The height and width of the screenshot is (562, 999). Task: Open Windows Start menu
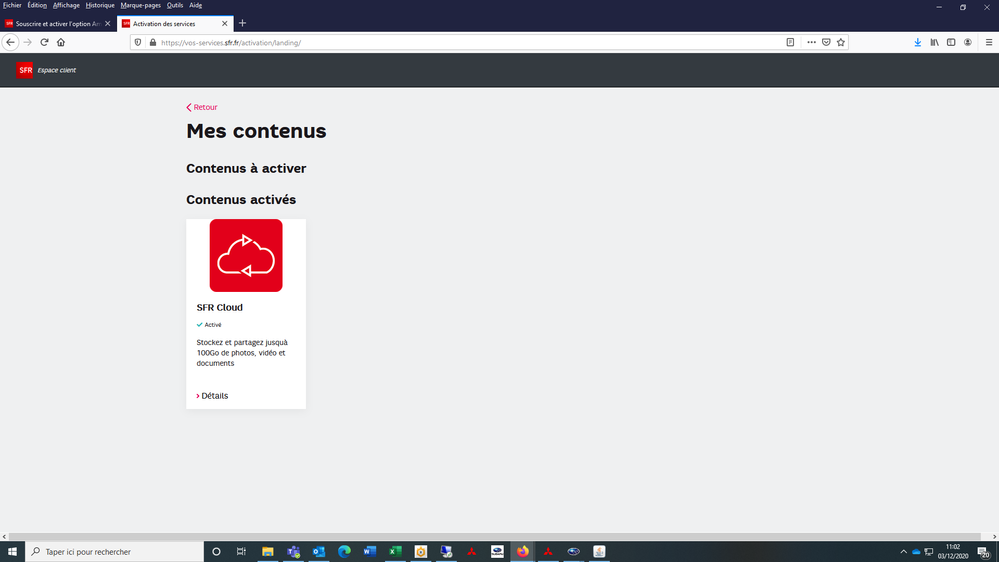[x=12, y=551]
